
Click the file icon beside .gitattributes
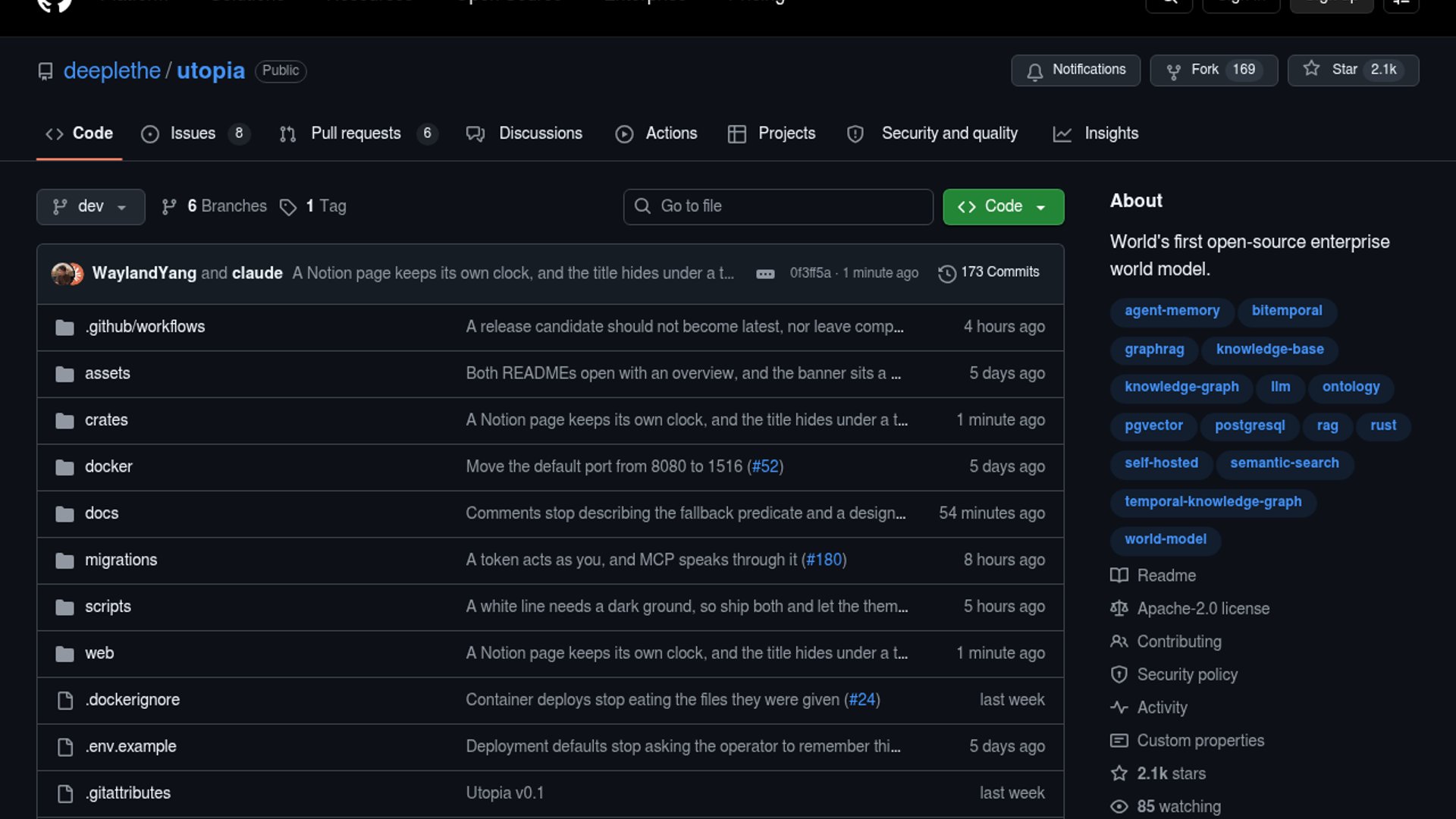click(x=65, y=794)
